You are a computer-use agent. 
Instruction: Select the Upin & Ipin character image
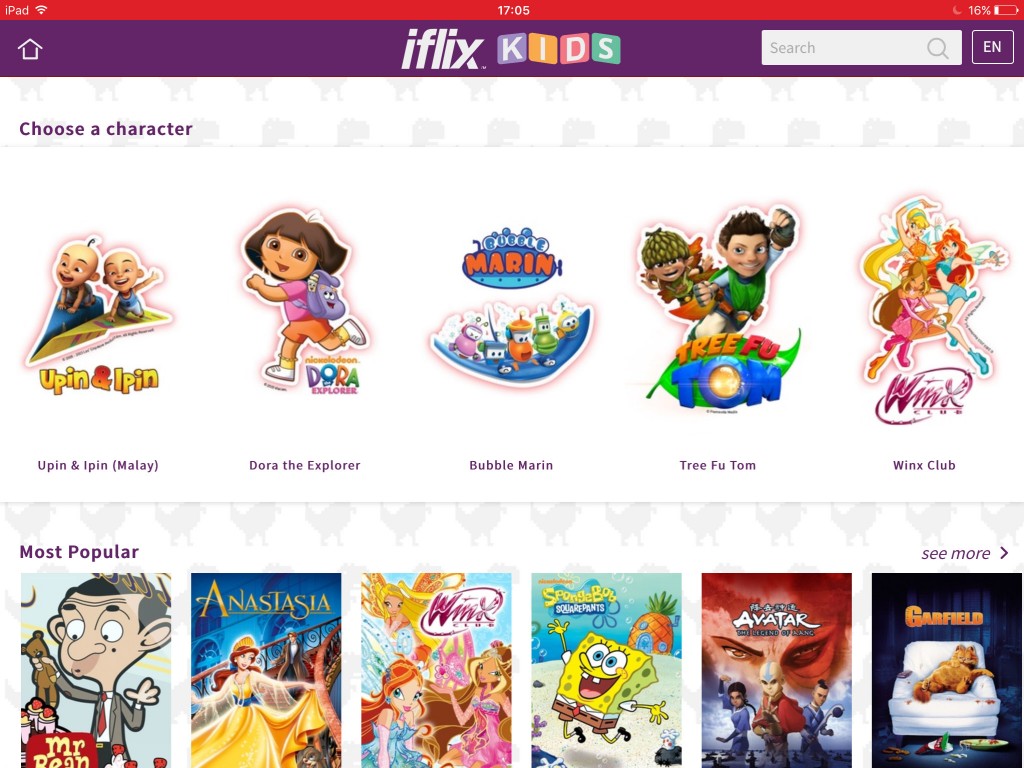pos(99,315)
